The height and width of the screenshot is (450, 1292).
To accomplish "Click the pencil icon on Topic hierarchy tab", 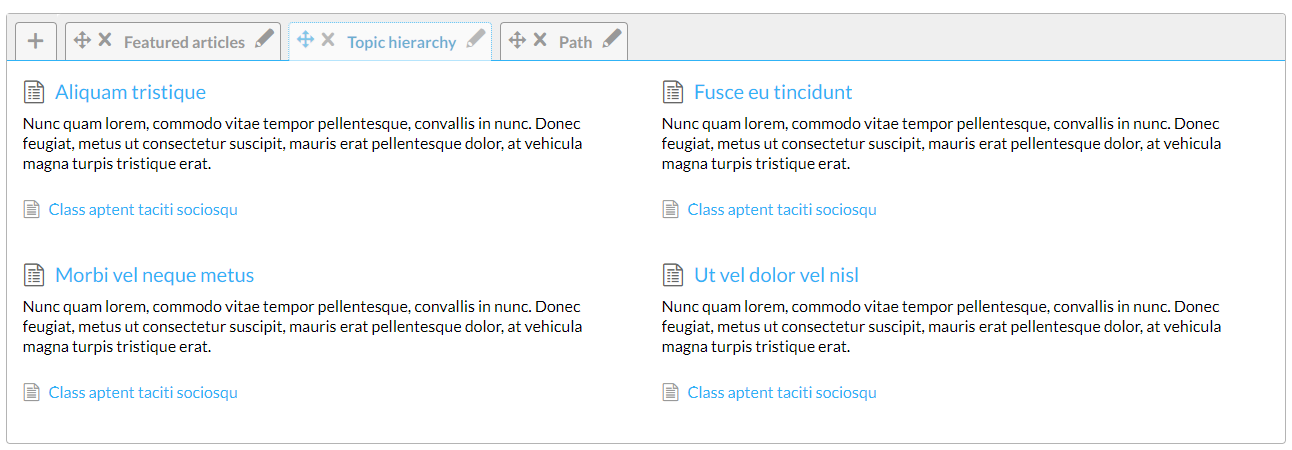I will pos(476,39).
